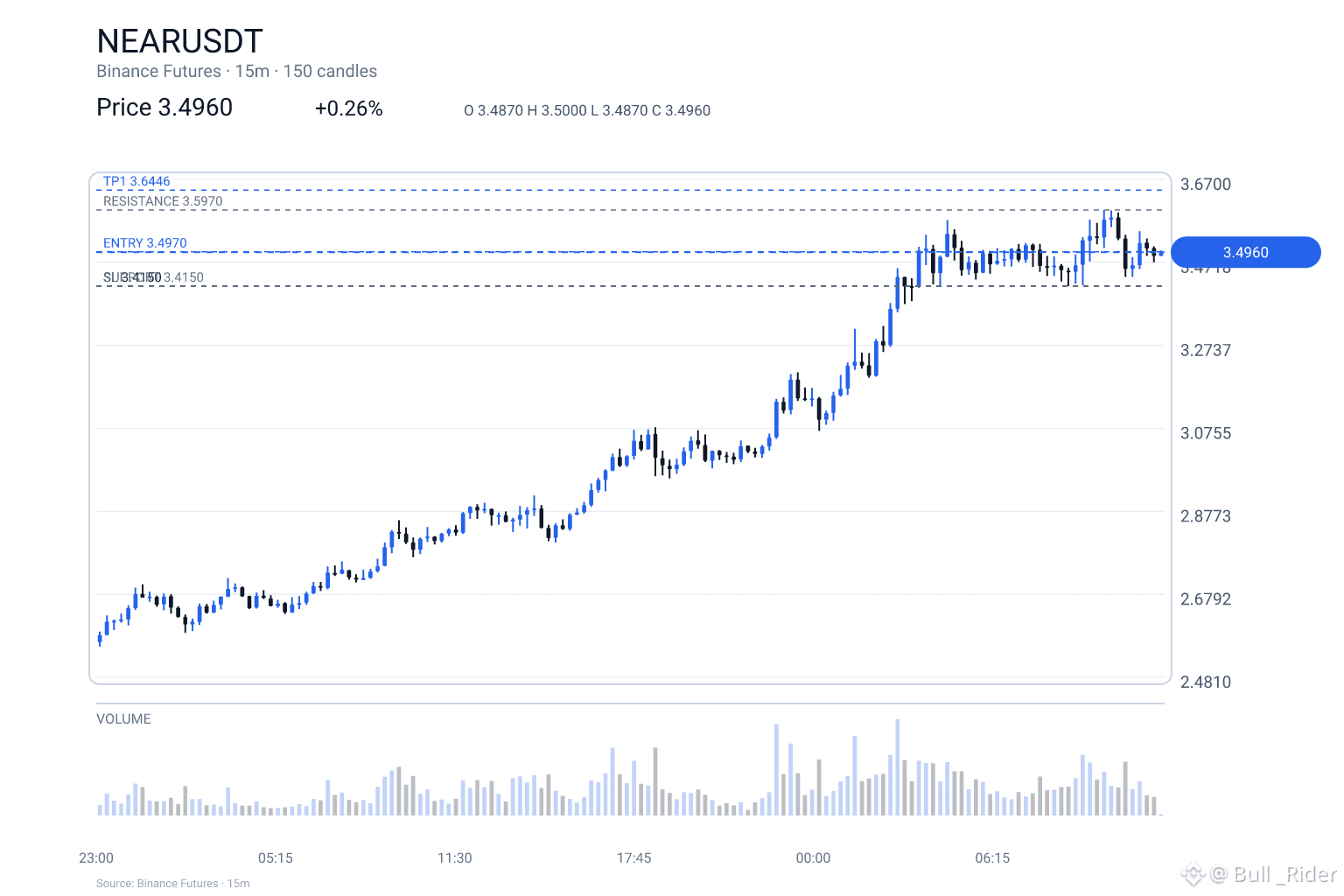Select the RESISTANCE 3.5970 label
This screenshot has height=896, width=1344.
[x=163, y=201]
